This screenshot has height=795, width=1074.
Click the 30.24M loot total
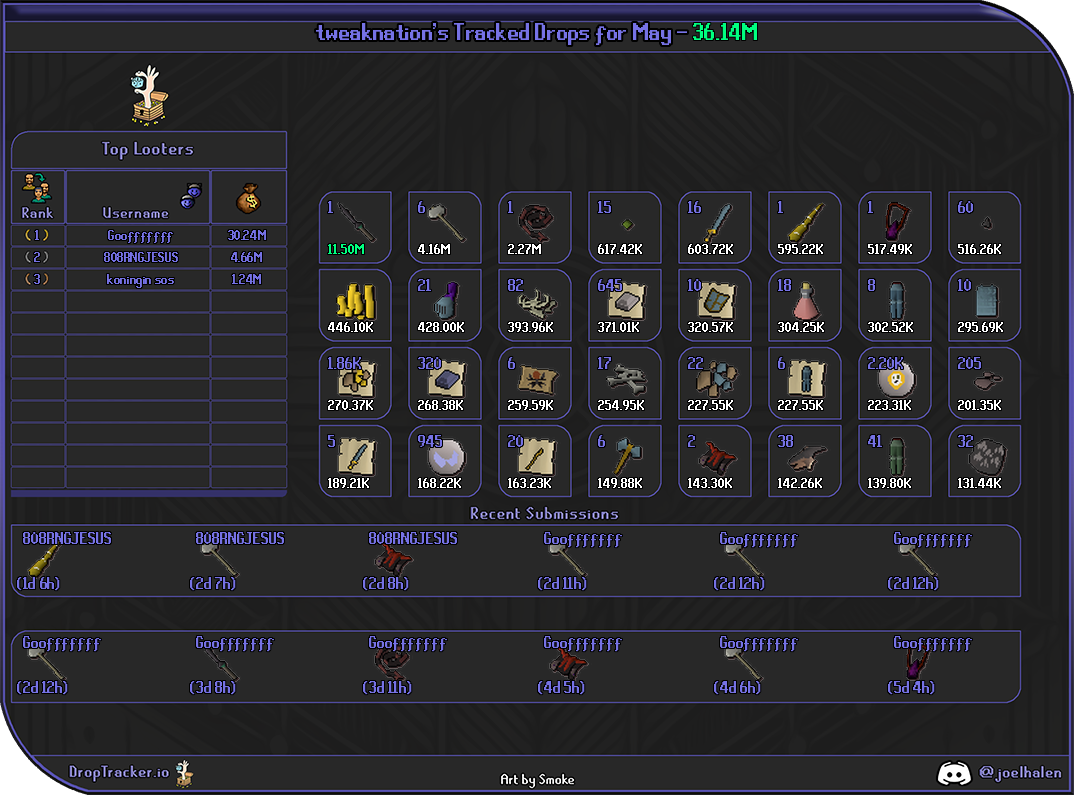(247, 236)
